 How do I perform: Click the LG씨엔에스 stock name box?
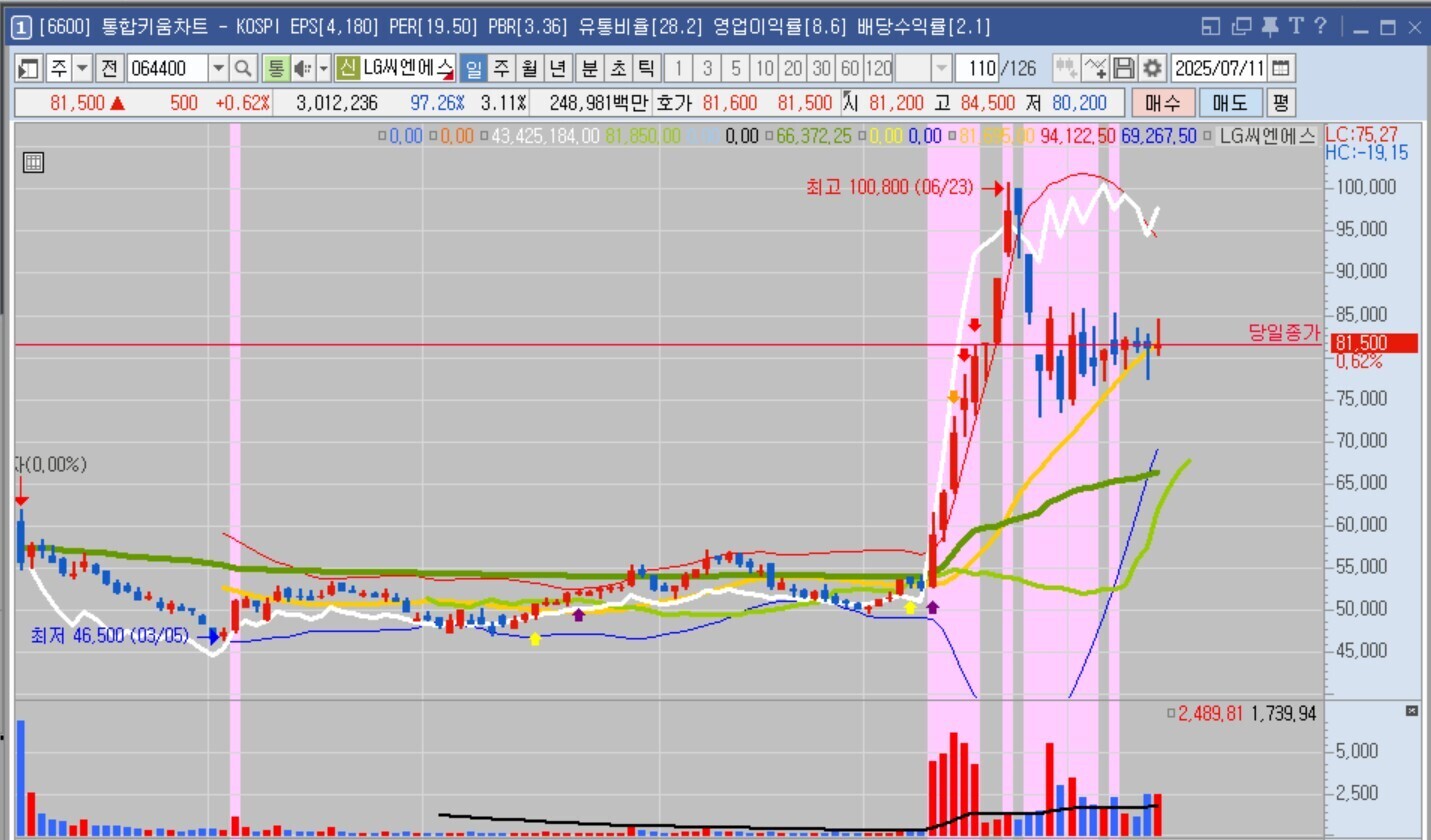point(408,68)
